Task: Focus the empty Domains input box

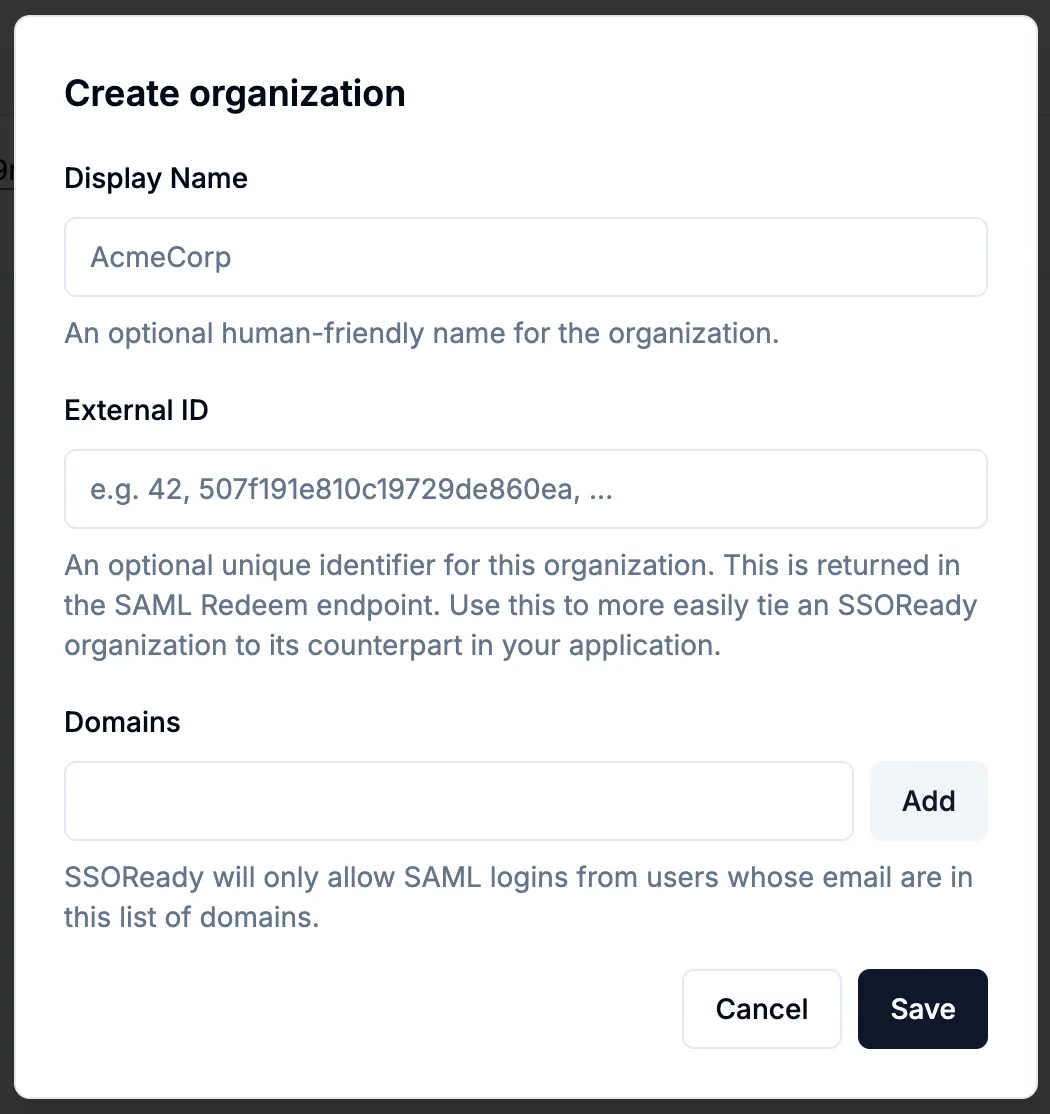Action: click(458, 800)
